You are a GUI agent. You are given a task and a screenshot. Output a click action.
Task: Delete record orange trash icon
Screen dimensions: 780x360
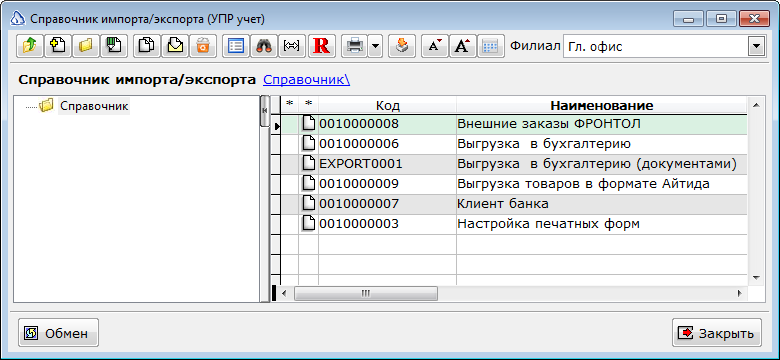[203, 46]
